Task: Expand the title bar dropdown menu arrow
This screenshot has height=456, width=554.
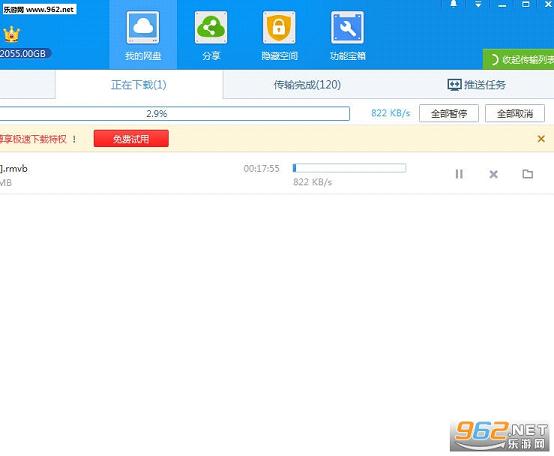Action: coord(478,4)
